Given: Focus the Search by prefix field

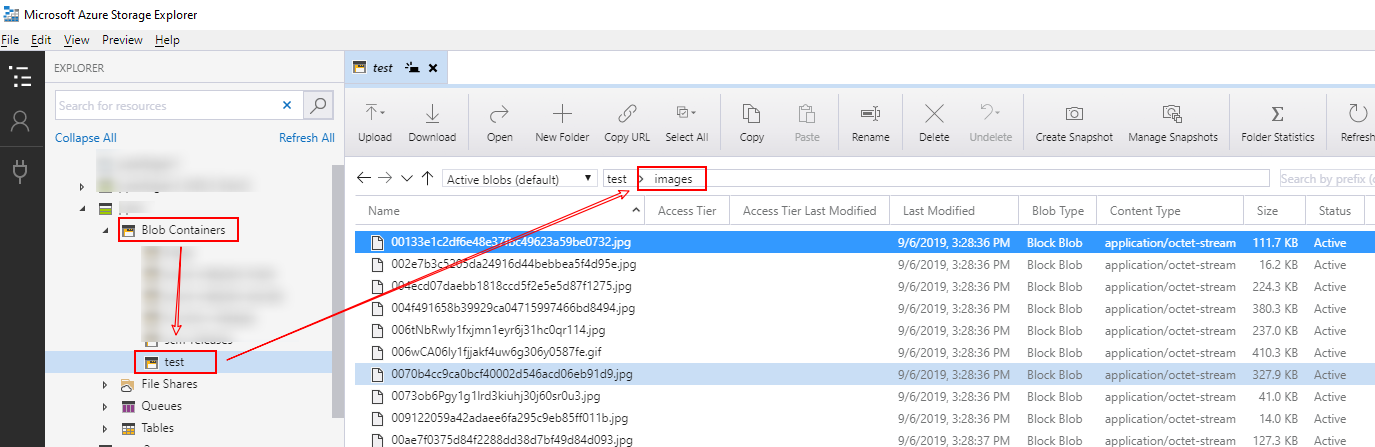Looking at the screenshot, I should pyautogui.click(x=1327, y=179).
